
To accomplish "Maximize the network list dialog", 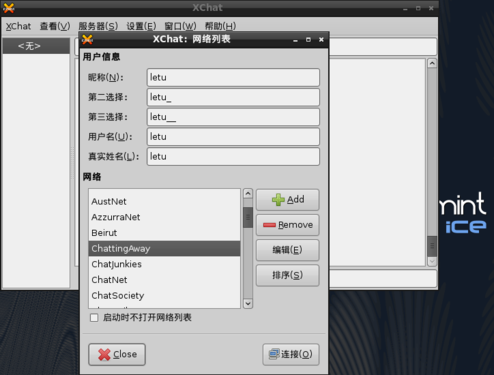I will tap(308, 40).
